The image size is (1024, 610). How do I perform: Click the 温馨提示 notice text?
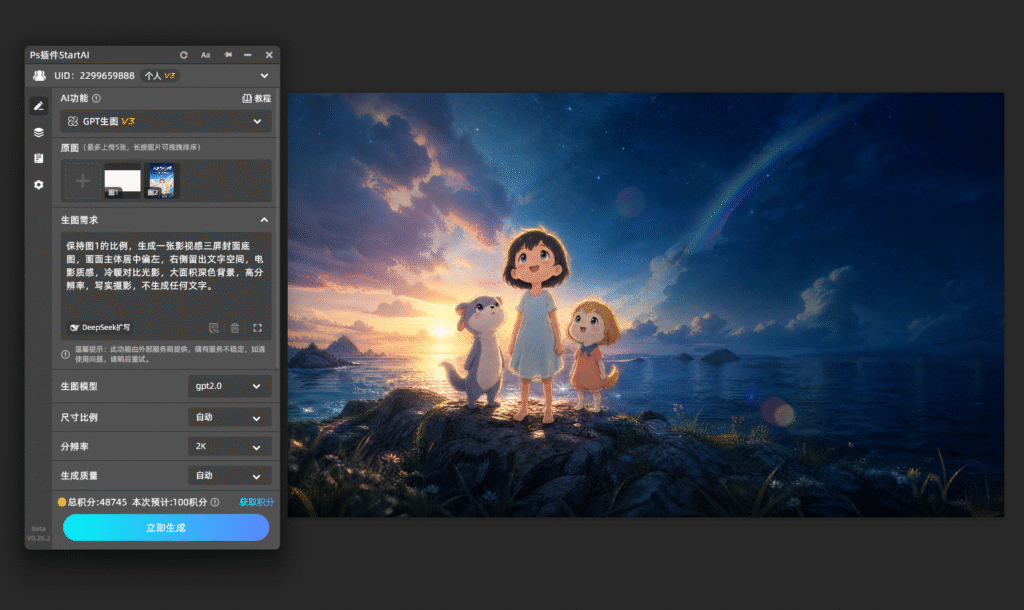click(170, 354)
